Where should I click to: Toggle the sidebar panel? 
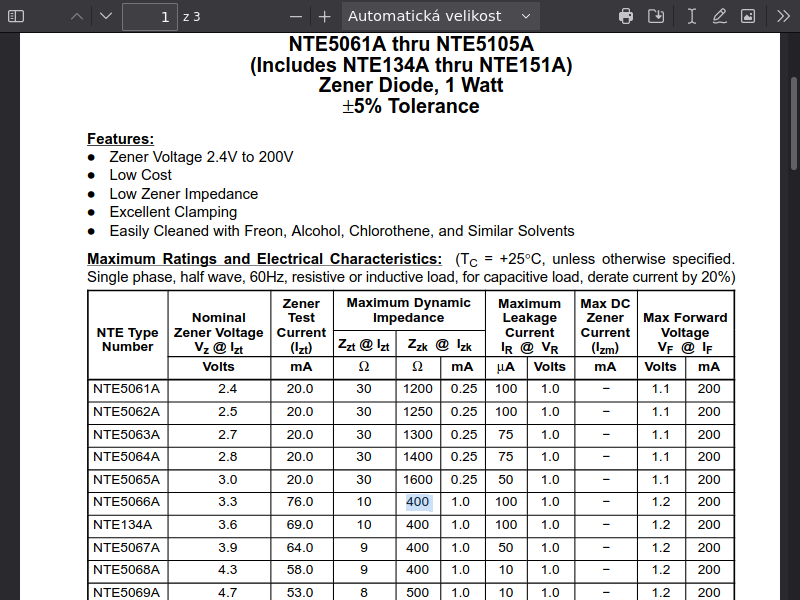(18, 16)
